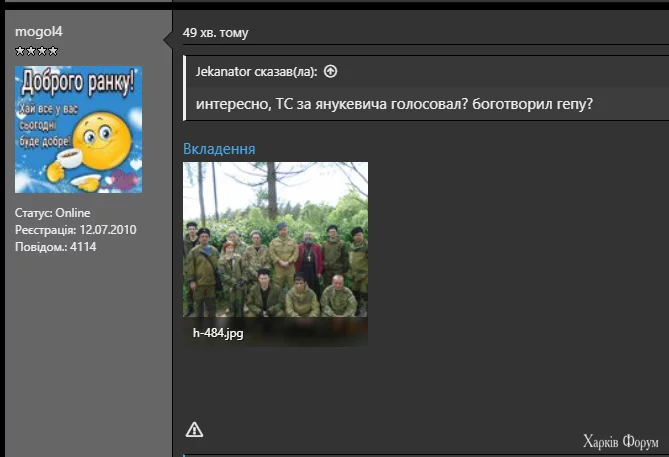Click 'Реєстрація: 12.07.2010' text

point(76,230)
